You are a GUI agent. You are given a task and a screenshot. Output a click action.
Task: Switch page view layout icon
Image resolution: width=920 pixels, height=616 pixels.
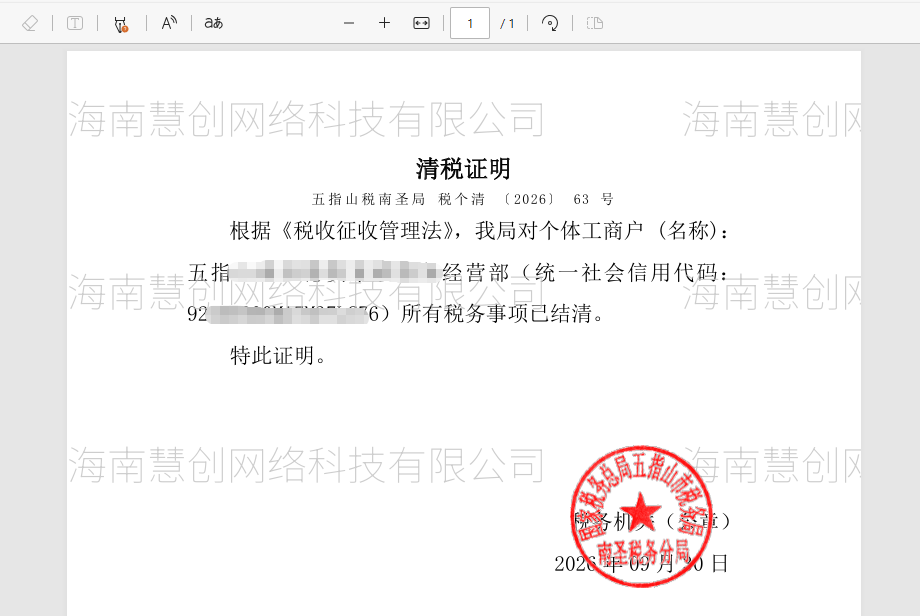pos(595,23)
